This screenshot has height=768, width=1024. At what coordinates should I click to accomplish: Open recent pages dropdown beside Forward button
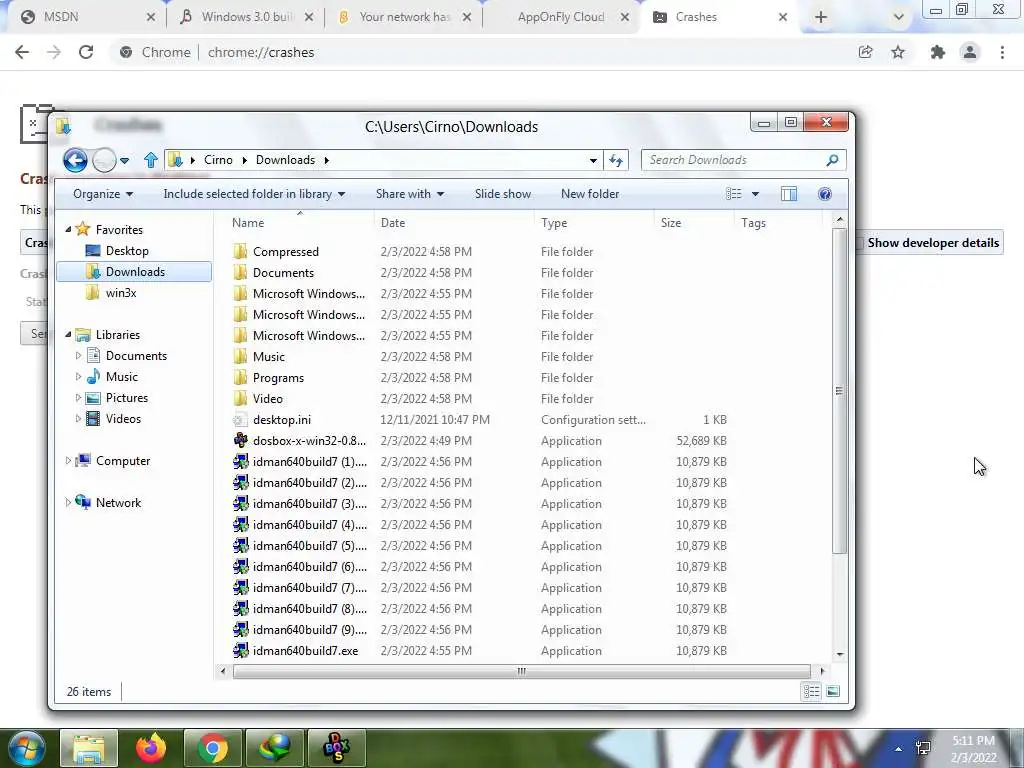click(x=124, y=160)
